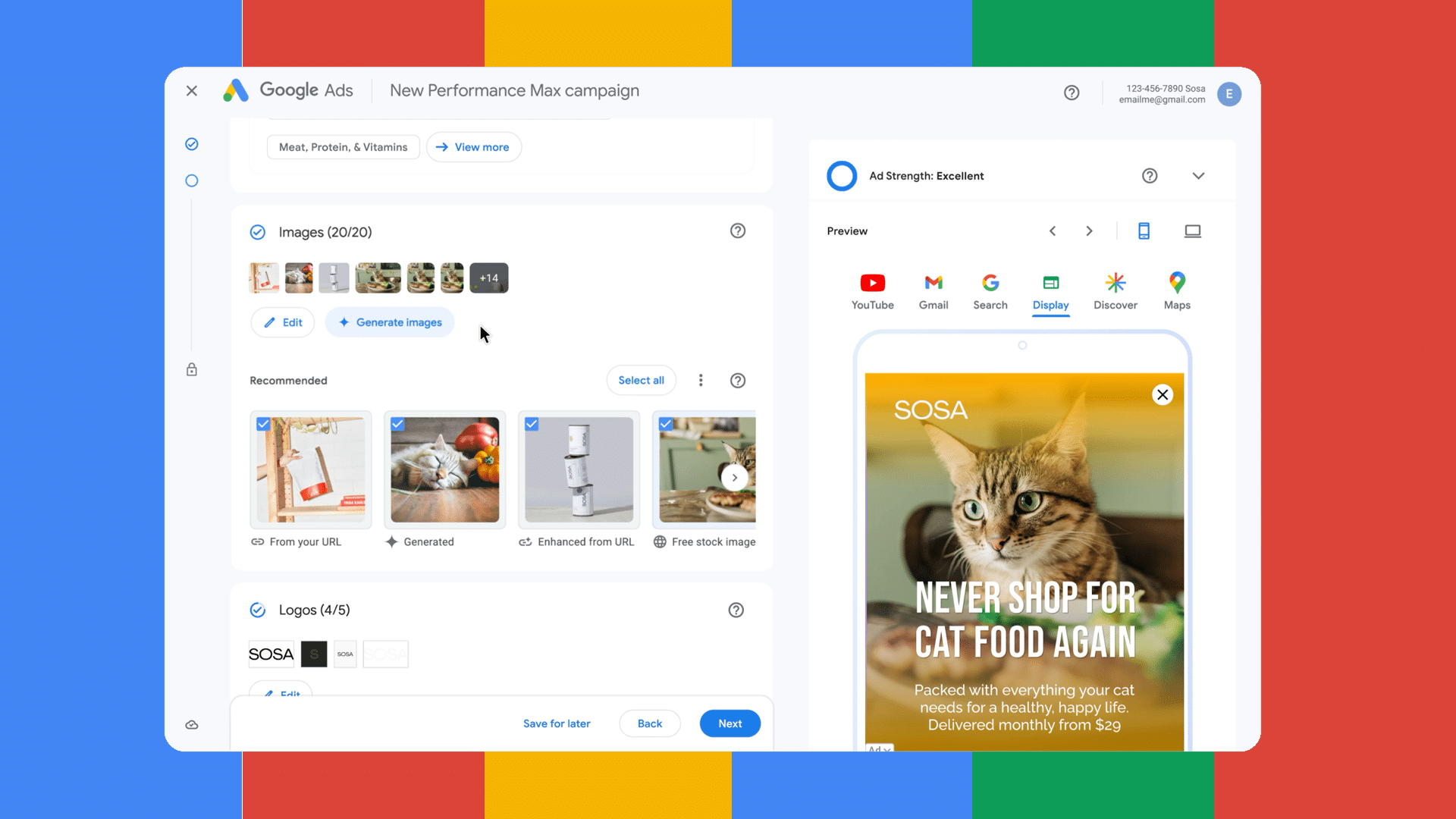Select the Meat, Protein & Vitamins tag
1456x819 pixels.
(x=343, y=147)
